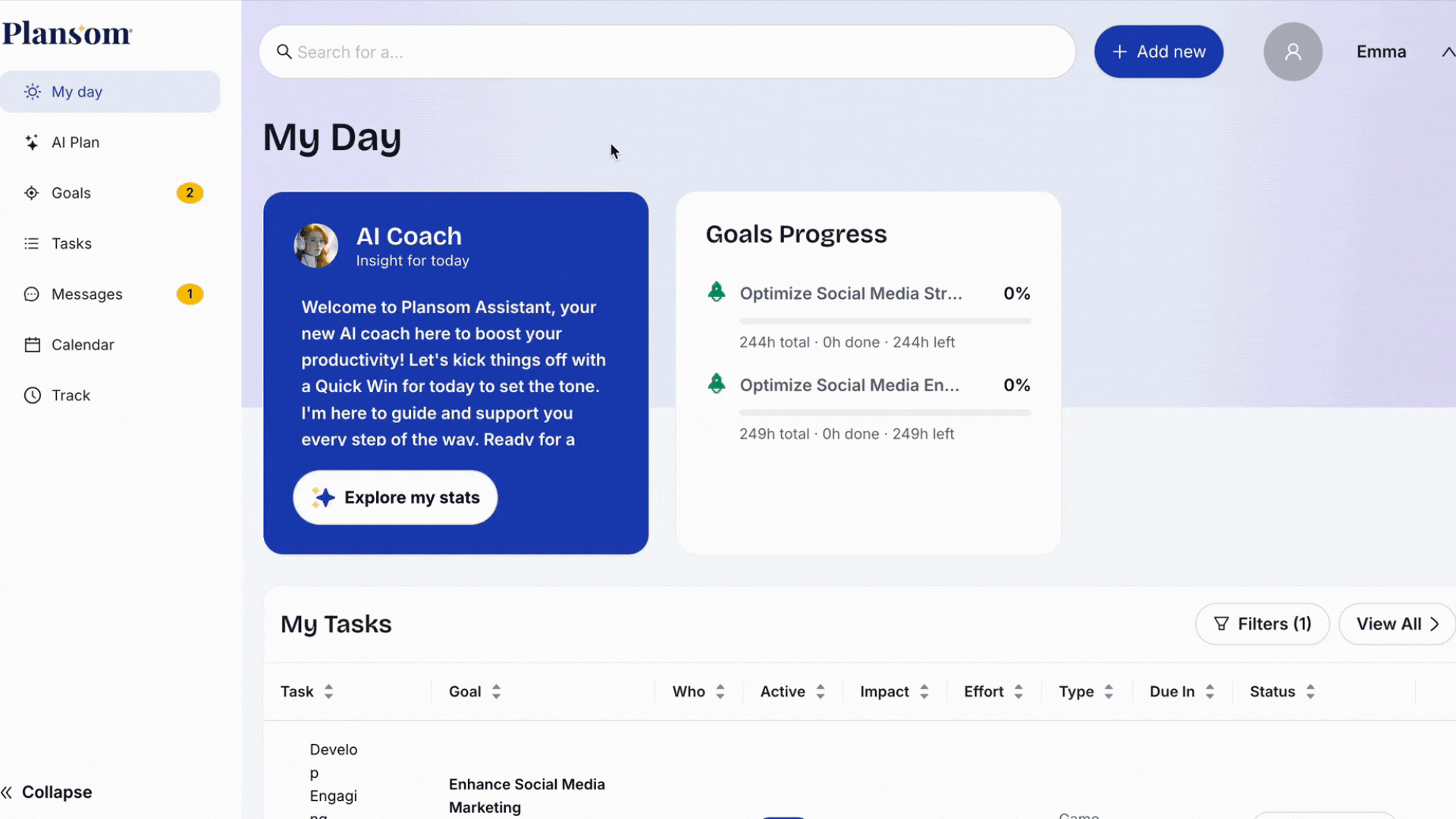This screenshot has width=1456, height=819.
Task: Click the Add new button
Action: point(1158,52)
